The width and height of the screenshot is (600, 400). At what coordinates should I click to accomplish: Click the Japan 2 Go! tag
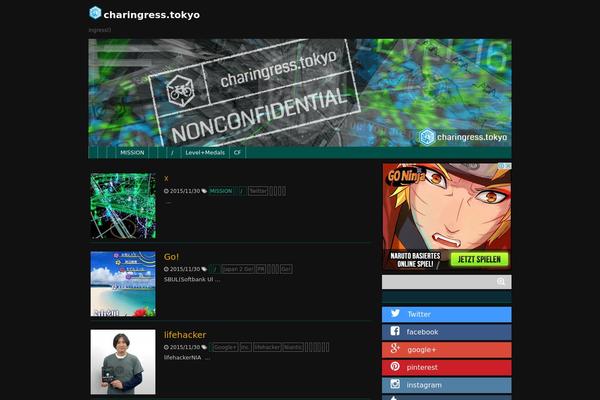coord(238,269)
